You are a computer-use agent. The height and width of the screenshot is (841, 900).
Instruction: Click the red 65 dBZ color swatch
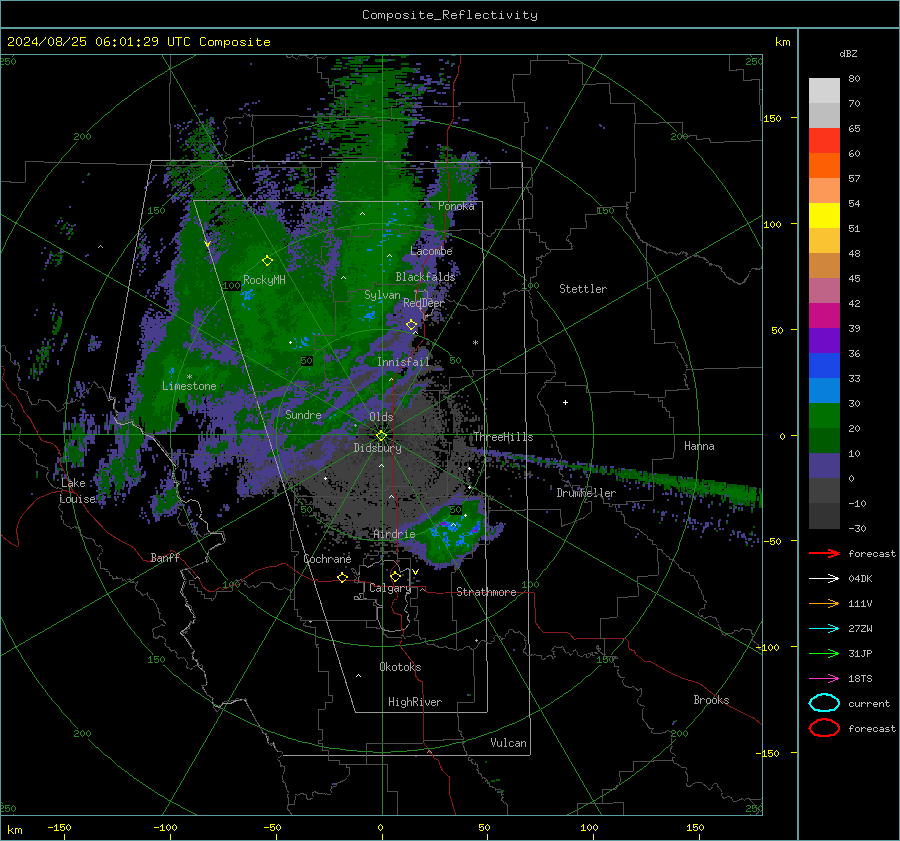click(824, 140)
